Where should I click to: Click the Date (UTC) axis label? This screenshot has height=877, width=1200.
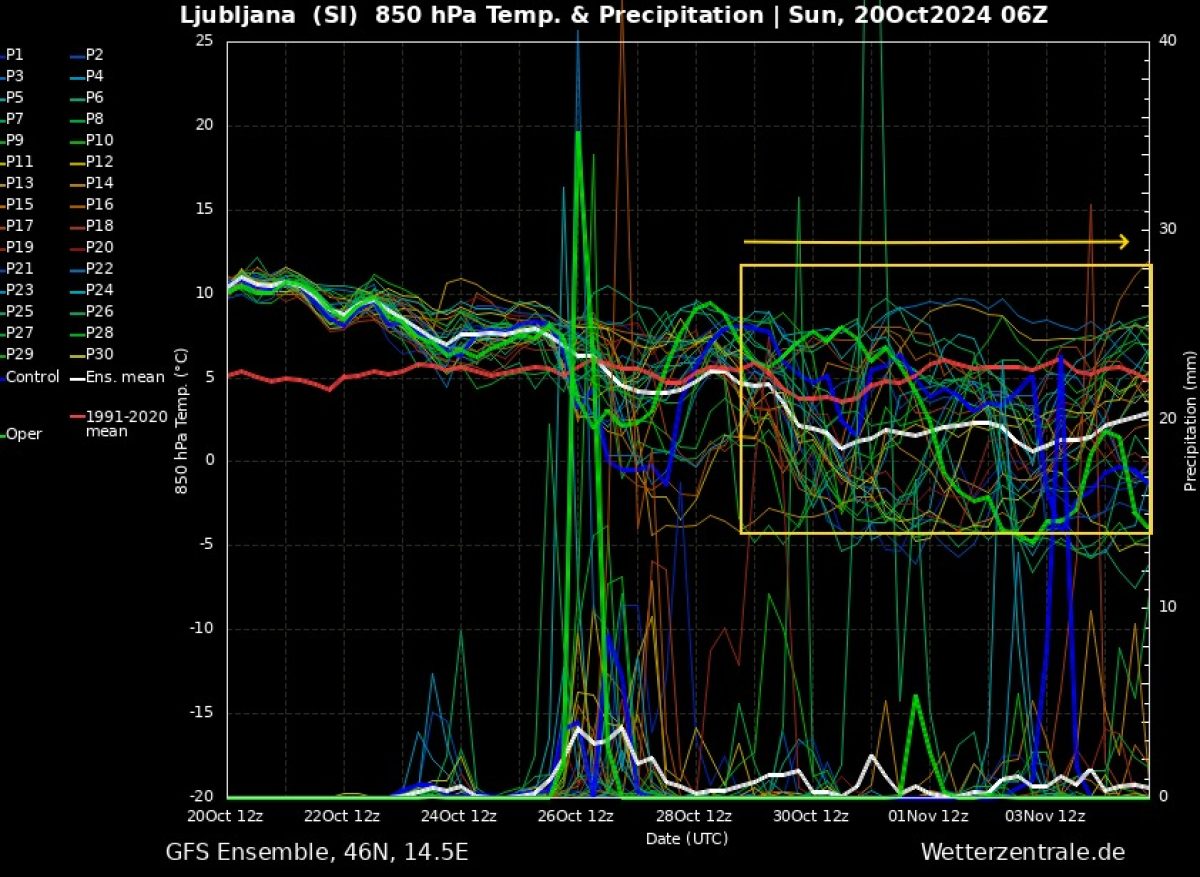[x=686, y=838]
